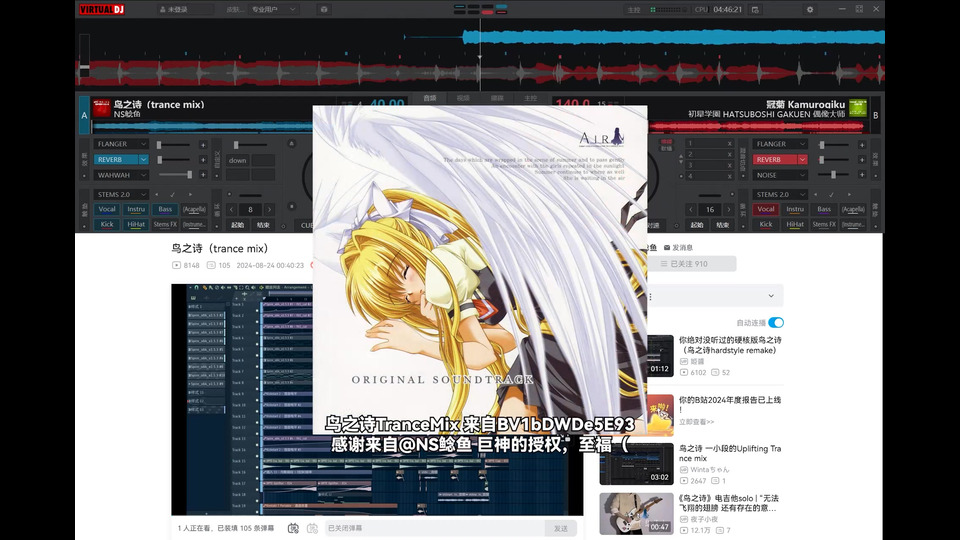Toggle deck A HiHat stem
Viewport: 960px width, 540px height.
136,225
